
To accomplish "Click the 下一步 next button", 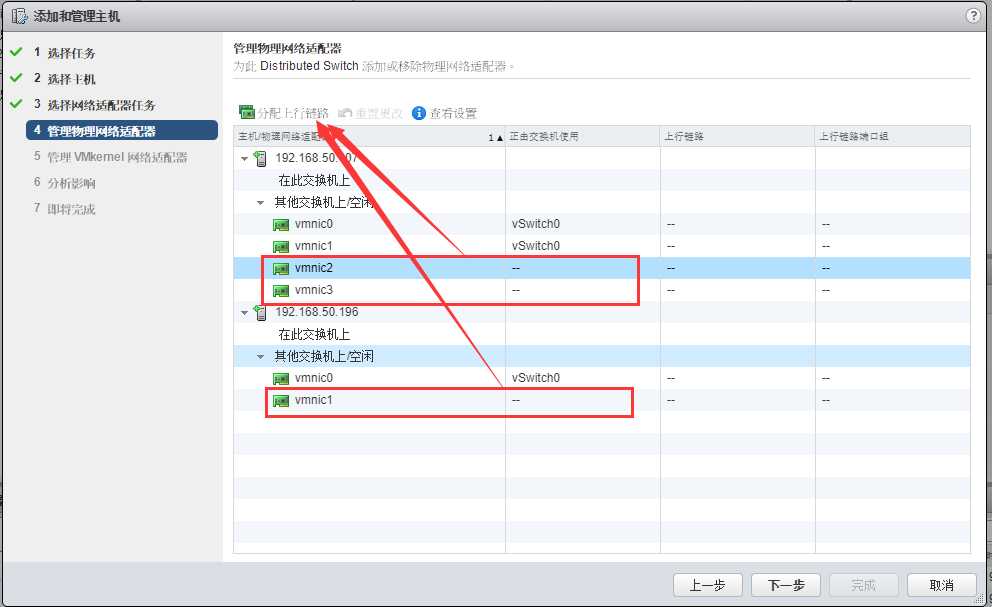I will click(x=786, y=585).
